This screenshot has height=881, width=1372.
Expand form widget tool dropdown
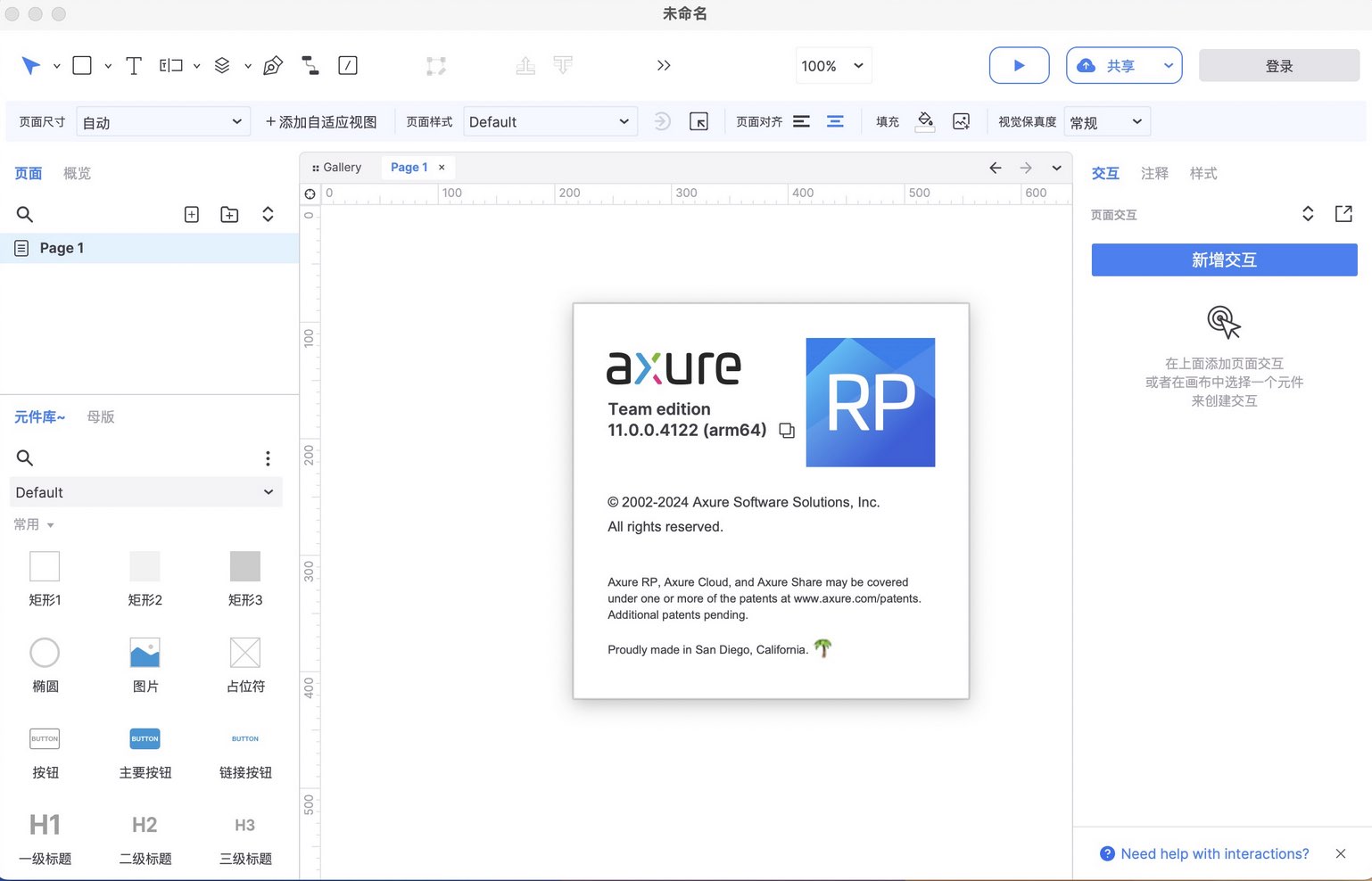coord(196,66)
